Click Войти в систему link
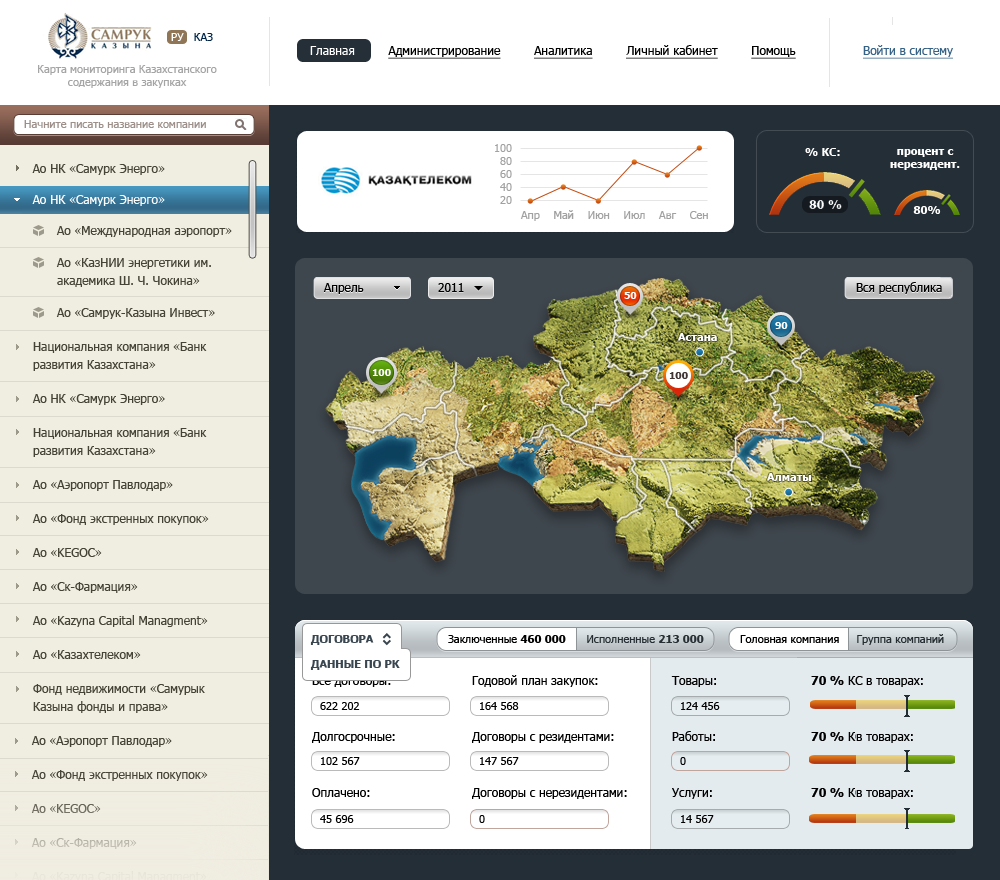 (x=908, y=51)
